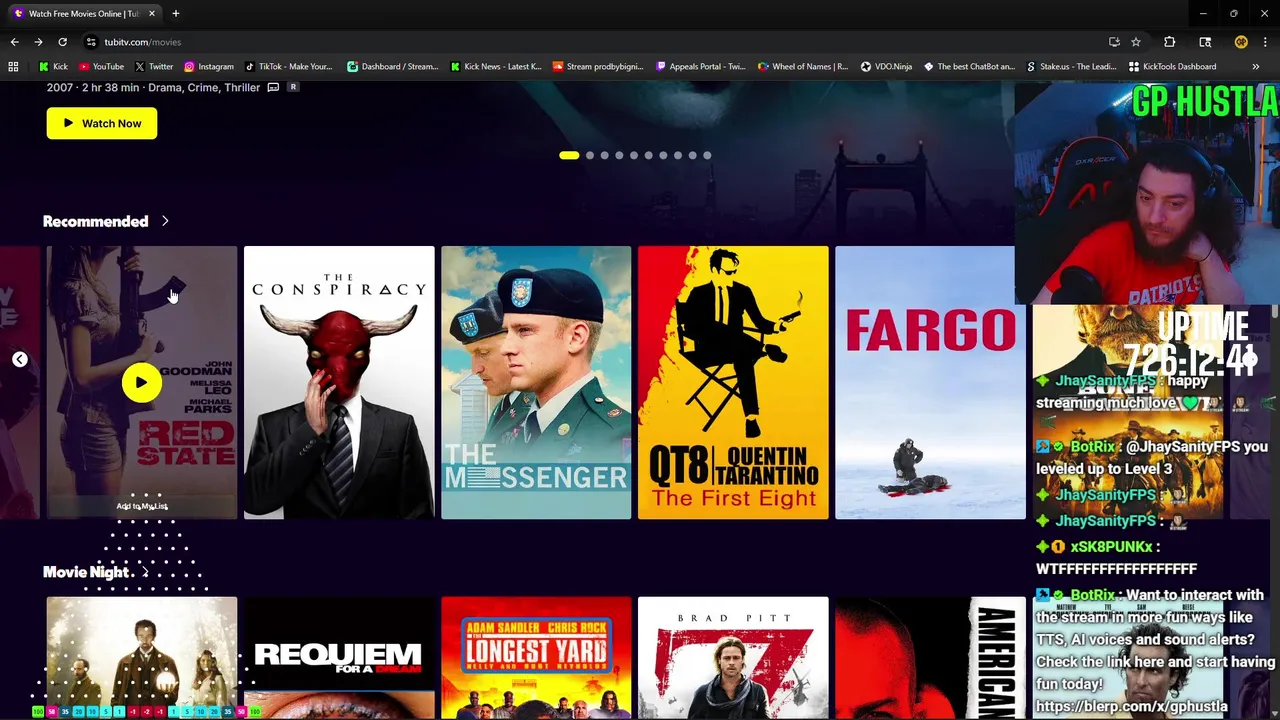Open the apps grid in bookmarks bar
The width and height of the screenshot is (1280, 720).
pyautogui.click(x=13, y=67)
